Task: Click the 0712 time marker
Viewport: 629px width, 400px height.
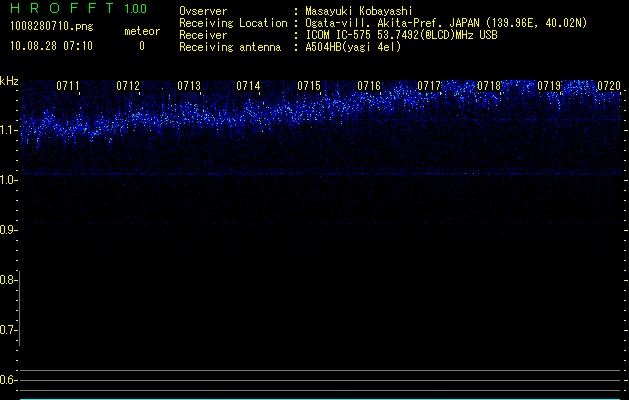Action: click(x=128, y=86)
